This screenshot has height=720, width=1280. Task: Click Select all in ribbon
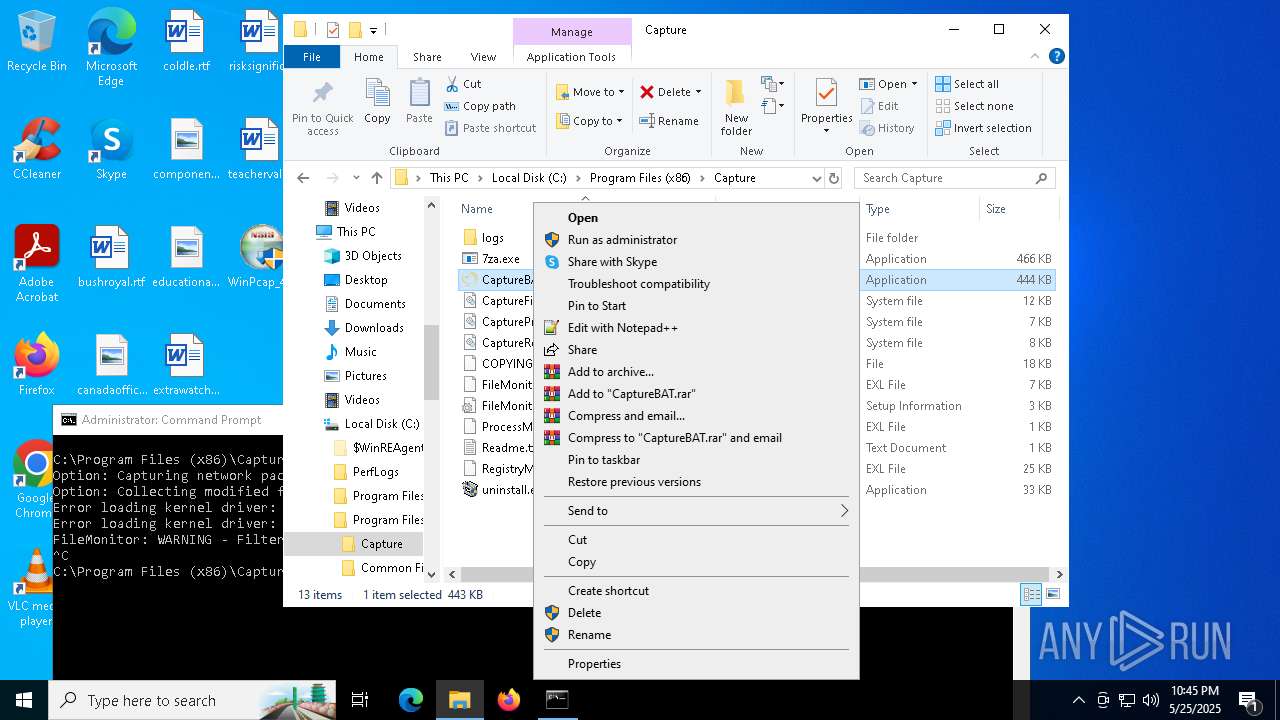pos(967,84)
